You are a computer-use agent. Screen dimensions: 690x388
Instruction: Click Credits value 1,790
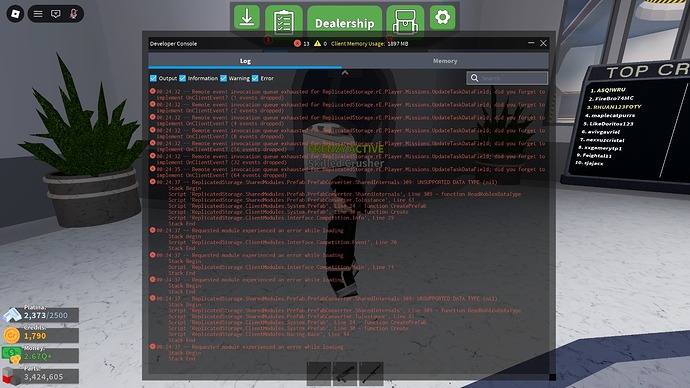35,336
